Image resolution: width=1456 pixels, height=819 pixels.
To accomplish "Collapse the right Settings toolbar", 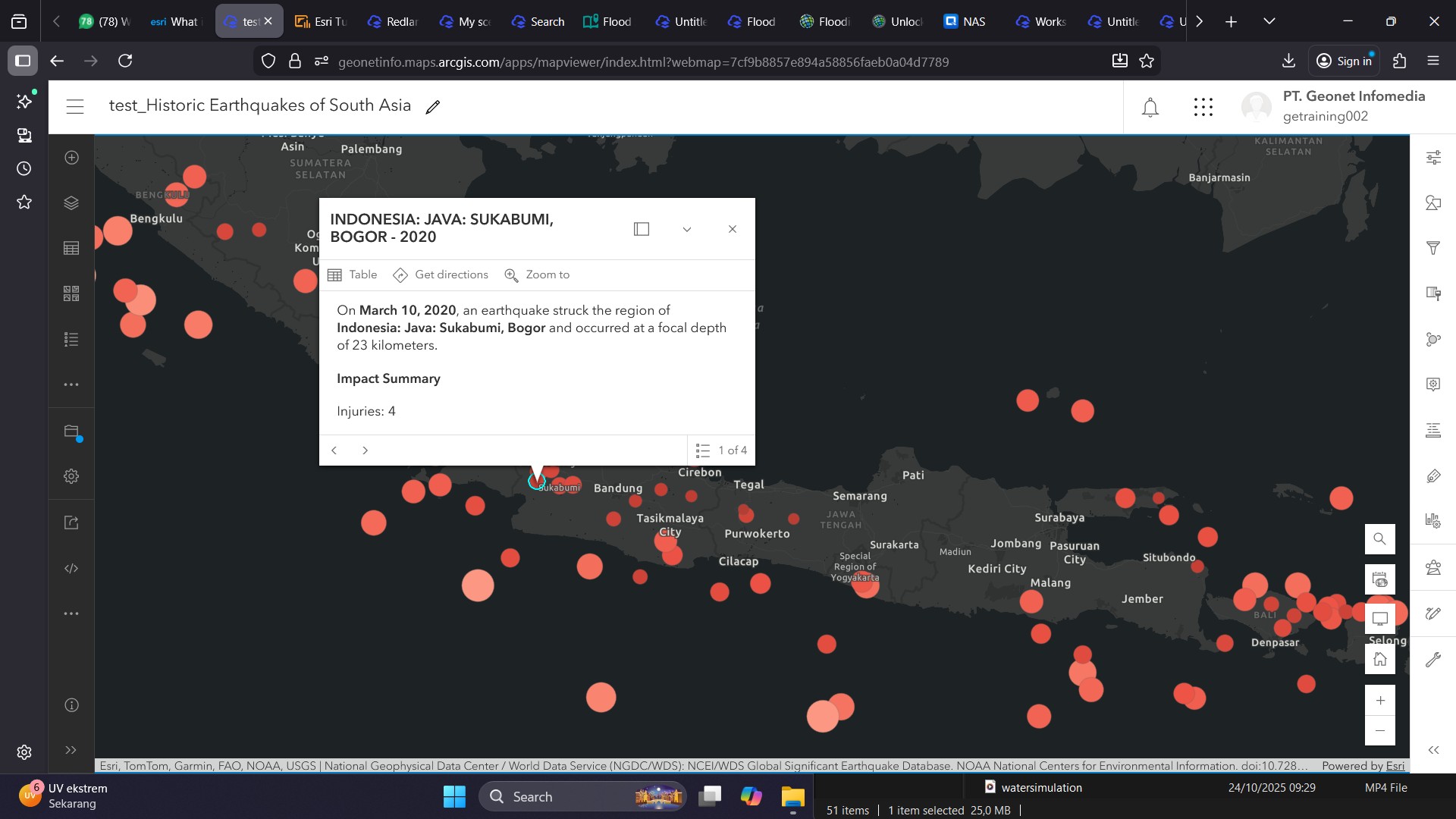I will [1433, 750].
